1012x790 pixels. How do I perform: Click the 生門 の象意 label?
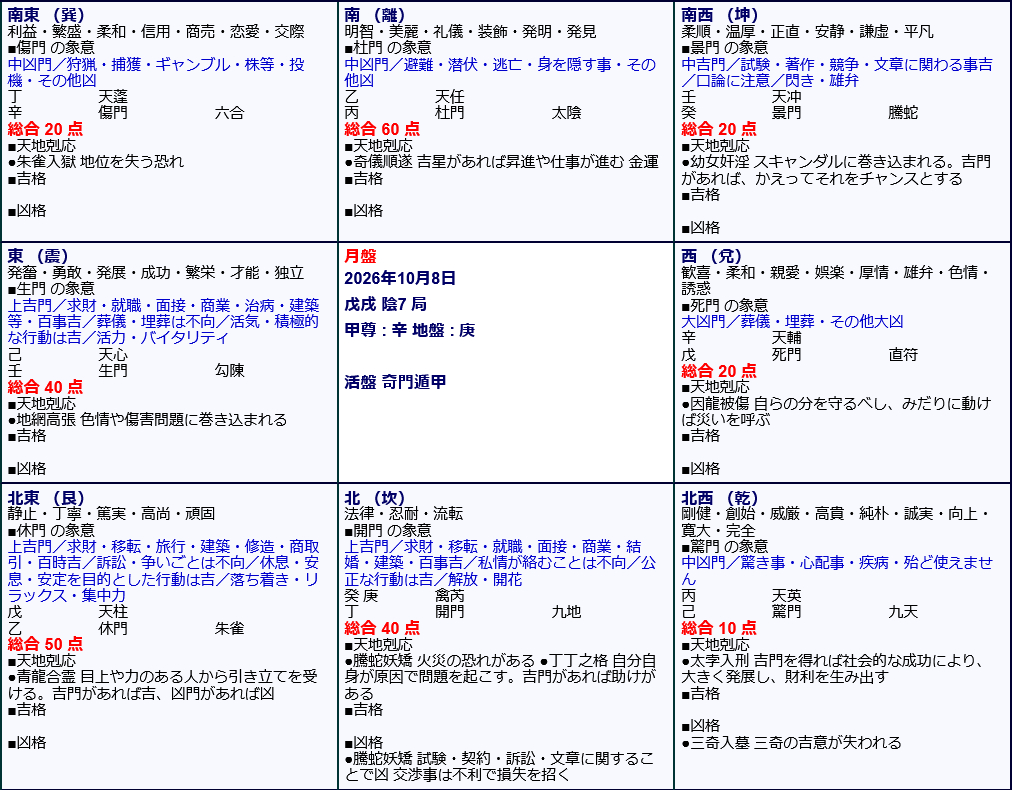click(51, 289)
